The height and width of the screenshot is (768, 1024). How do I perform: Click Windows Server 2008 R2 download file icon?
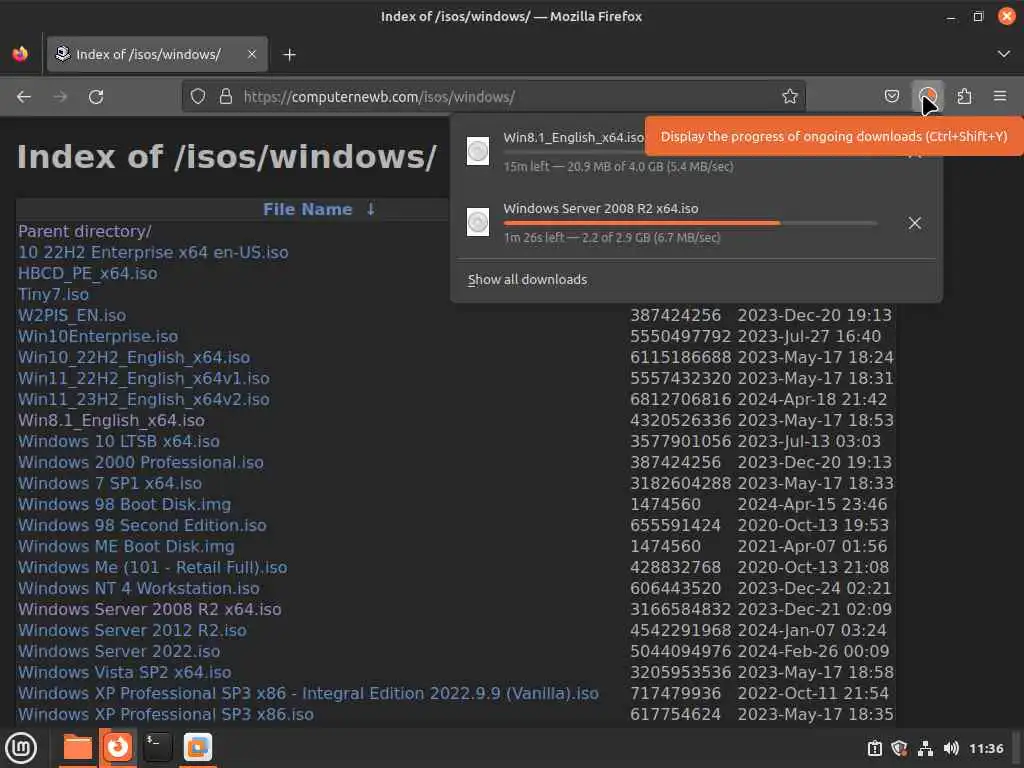click(478, 222)
